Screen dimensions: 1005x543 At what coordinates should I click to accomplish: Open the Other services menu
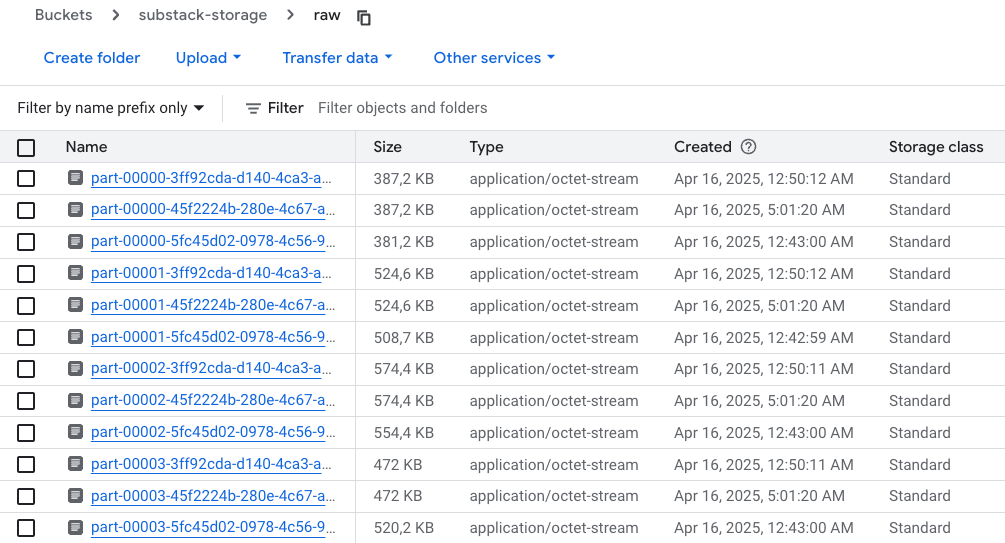(493, 58)
